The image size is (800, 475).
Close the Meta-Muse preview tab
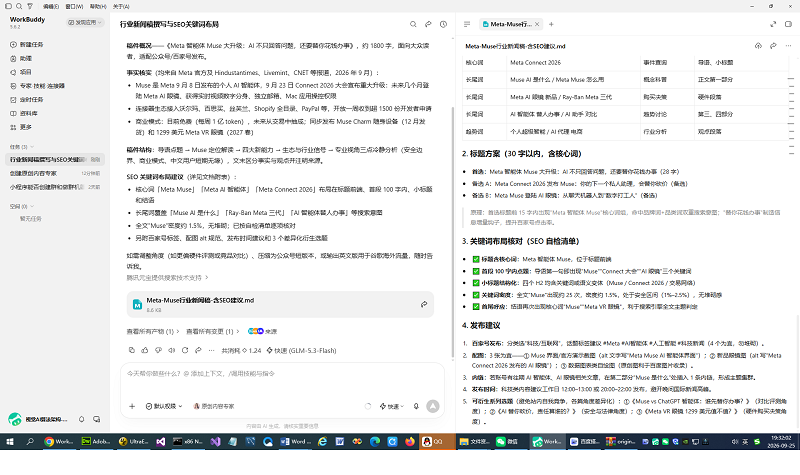click(x=537, y=24)
